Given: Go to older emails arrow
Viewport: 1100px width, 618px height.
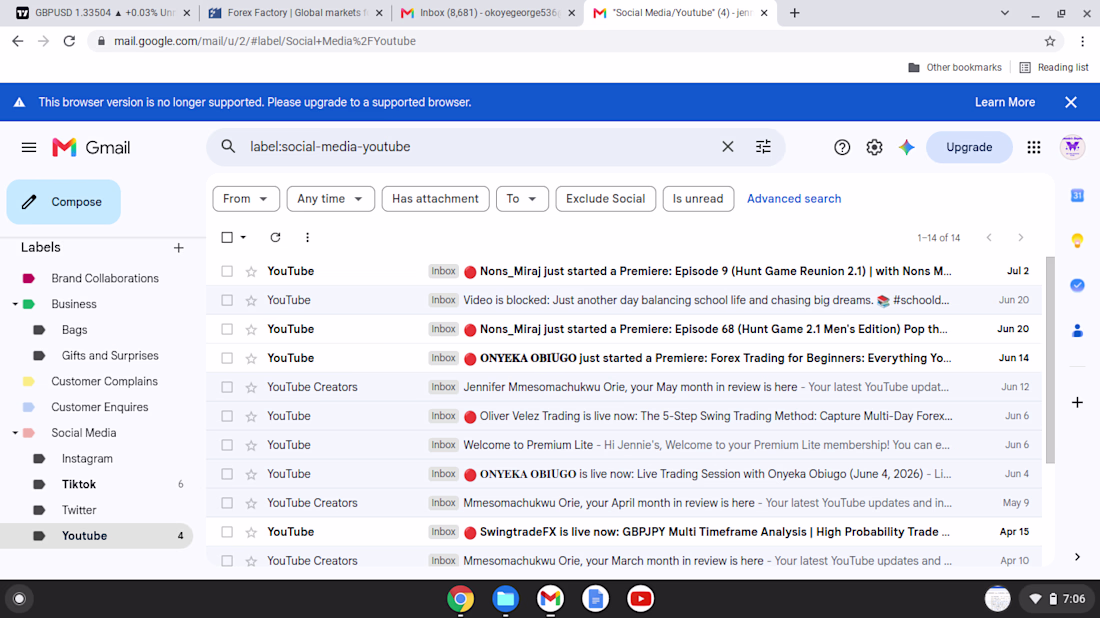Looking at the screenshot, I should [x=1021, y=238].
